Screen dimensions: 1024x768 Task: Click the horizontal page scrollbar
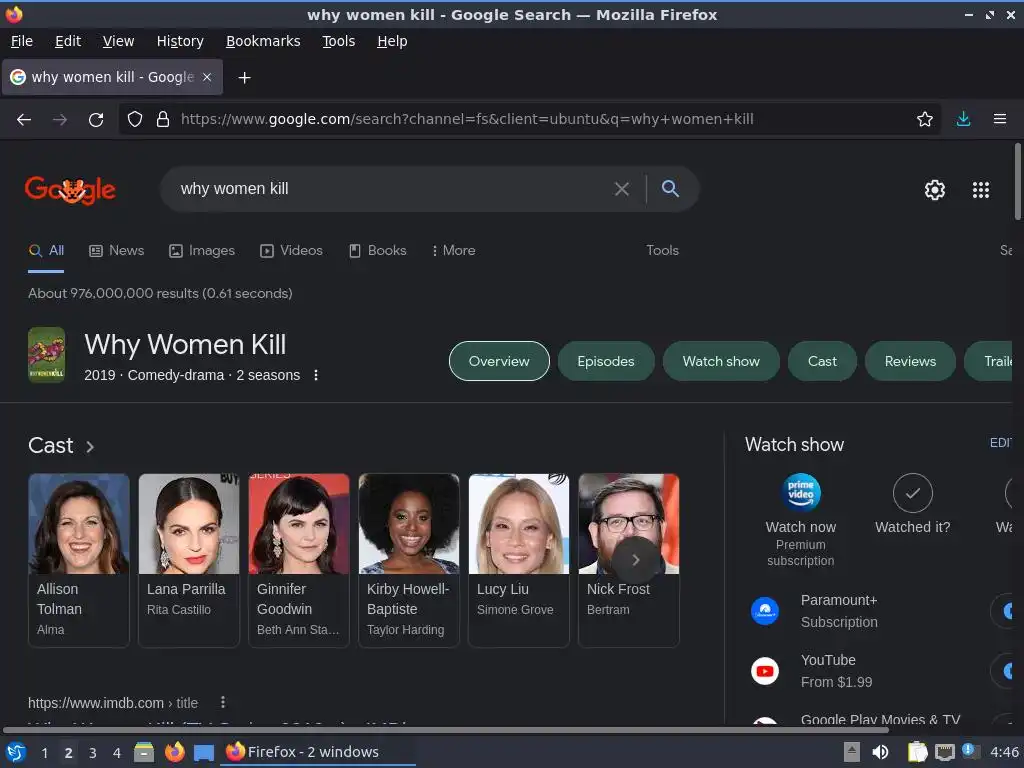tap(445, 729)
